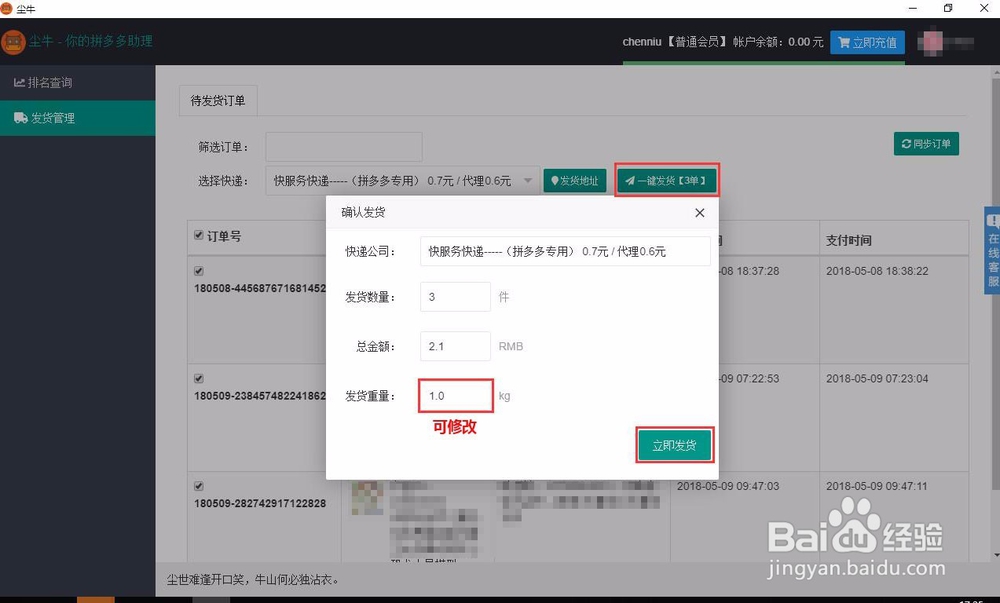Open the 在线客服 side tab

[x=992, y=250]
